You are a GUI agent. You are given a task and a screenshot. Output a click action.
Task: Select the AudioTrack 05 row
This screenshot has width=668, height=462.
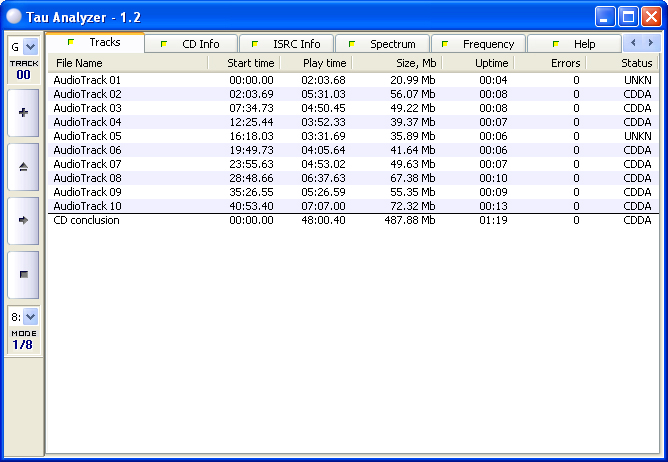[x=87, y=136]
